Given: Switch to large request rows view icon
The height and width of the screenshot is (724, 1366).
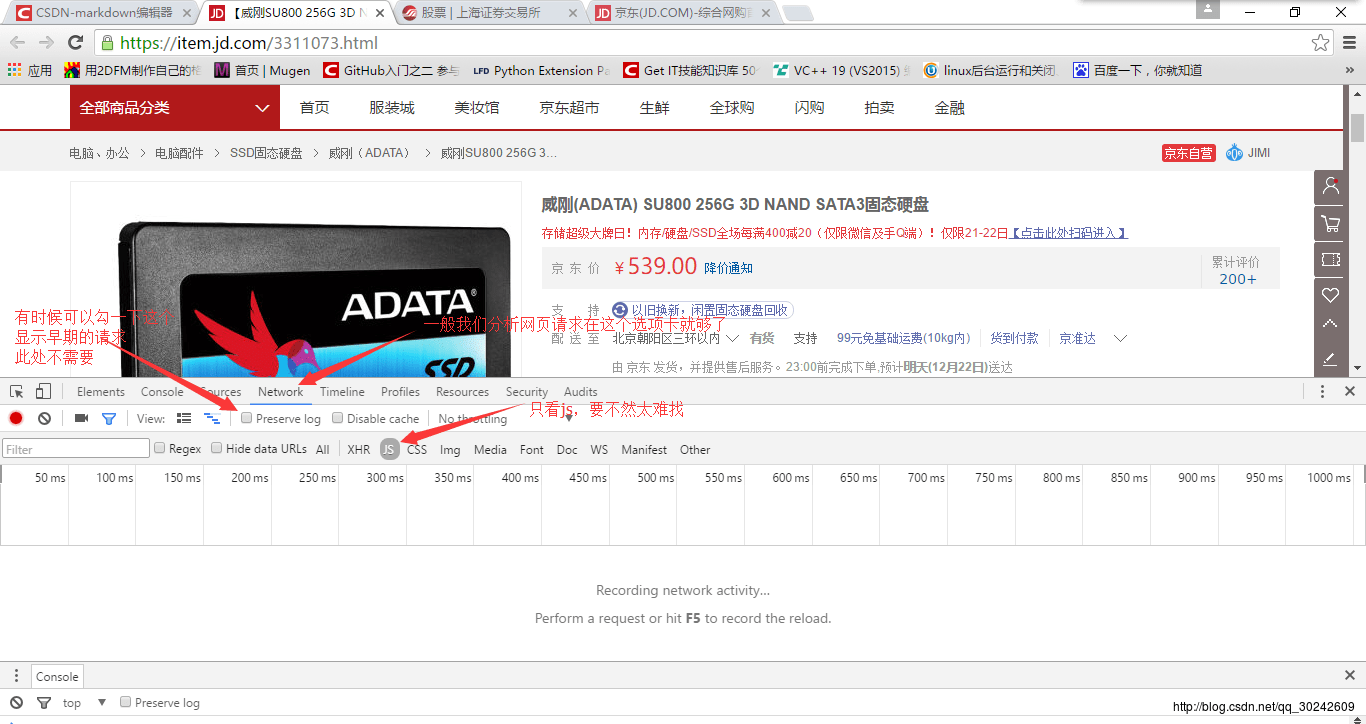Looking at the screenshot, I should (184, 418).
